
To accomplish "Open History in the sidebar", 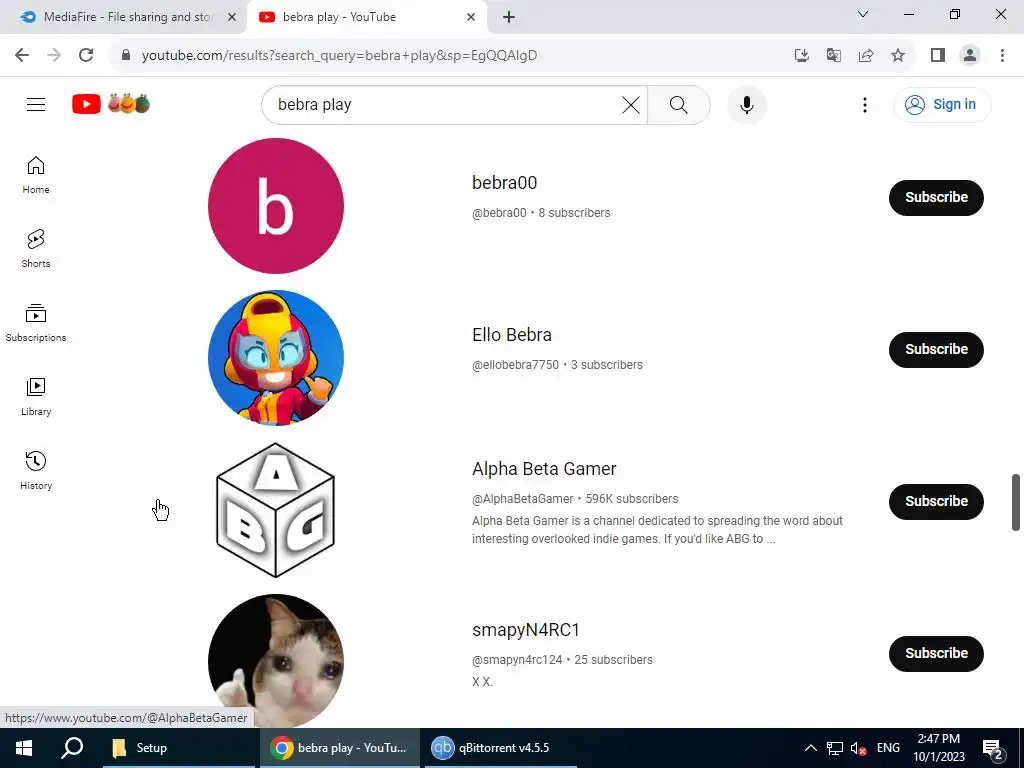I will point(36,470).
